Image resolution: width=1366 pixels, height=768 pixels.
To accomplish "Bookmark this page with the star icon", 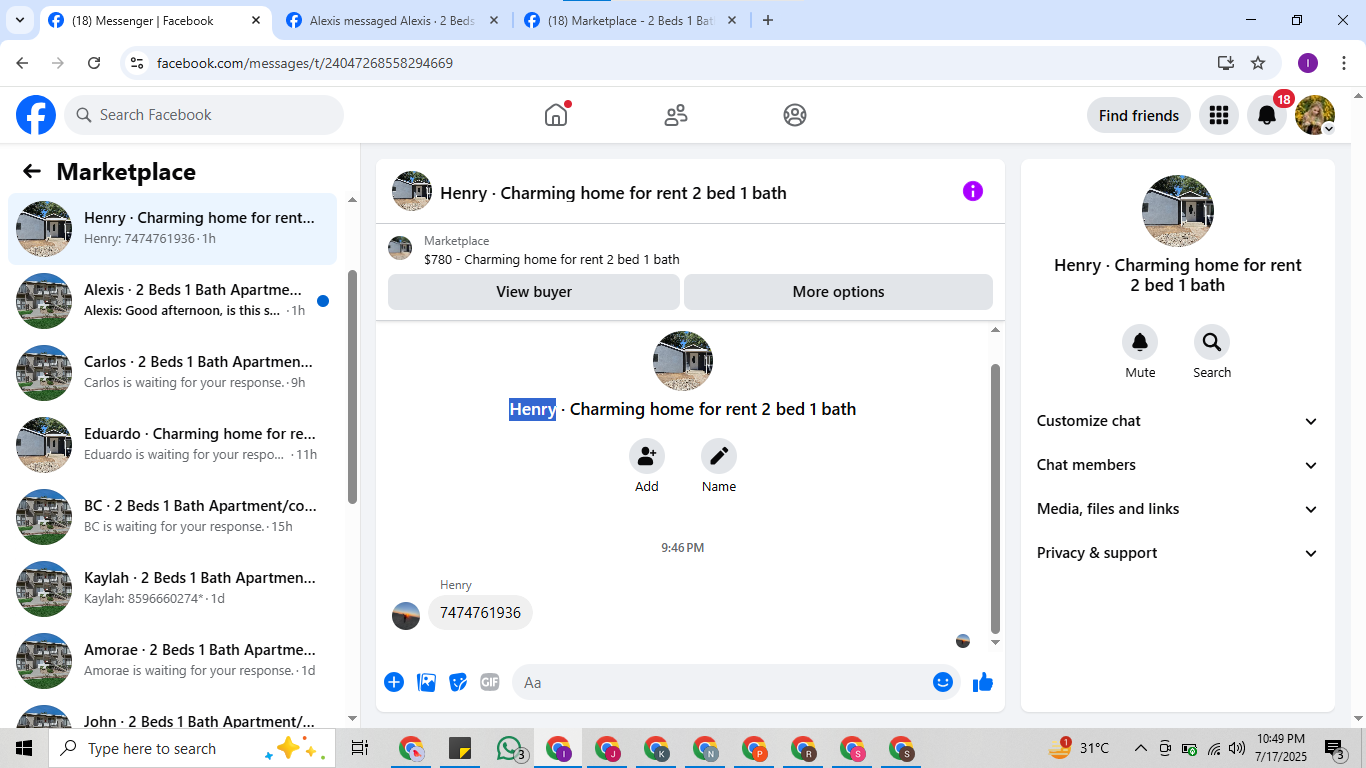I will 1258,63.
